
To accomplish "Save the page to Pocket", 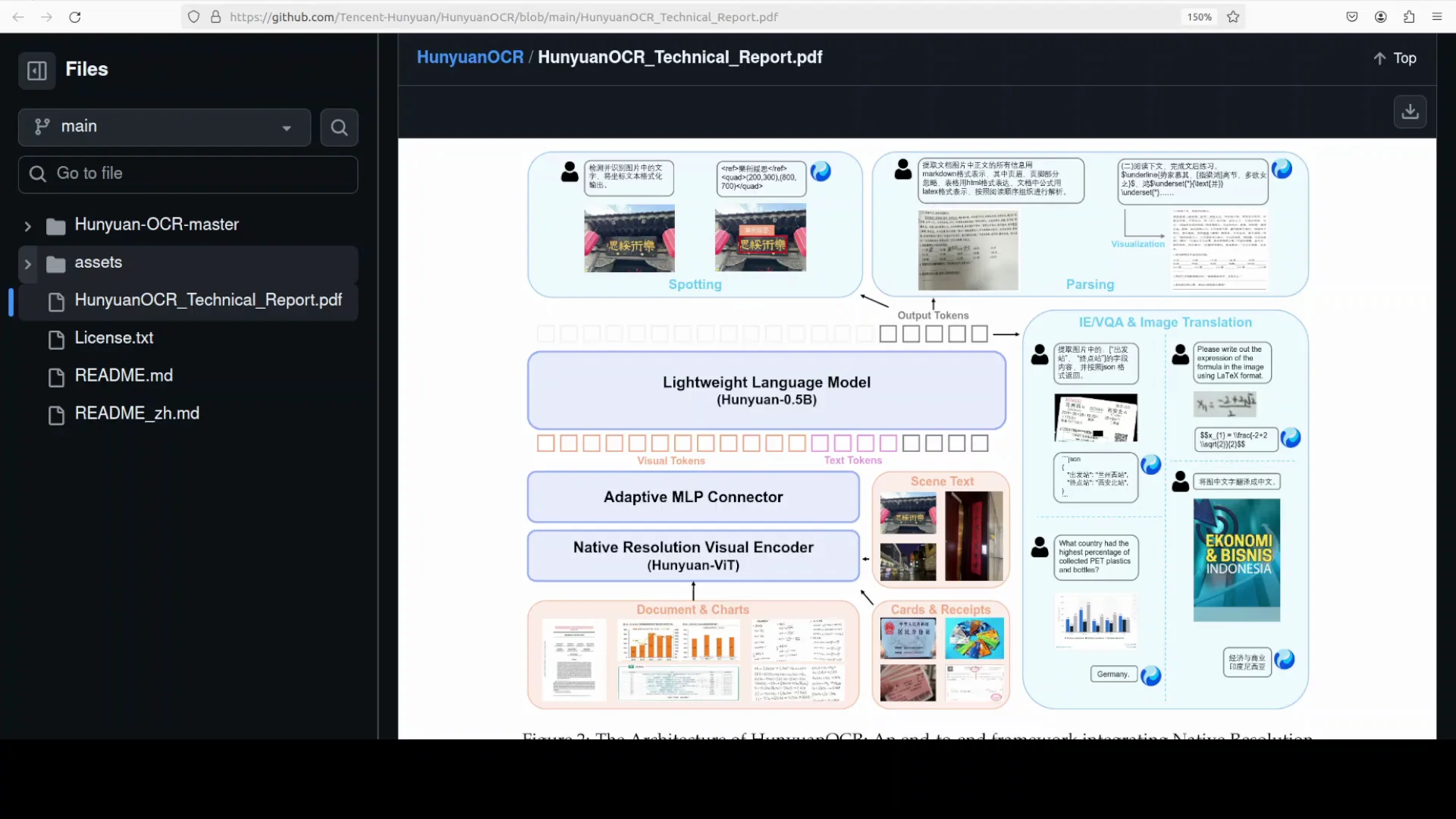I will click(x=1352, y=17).
